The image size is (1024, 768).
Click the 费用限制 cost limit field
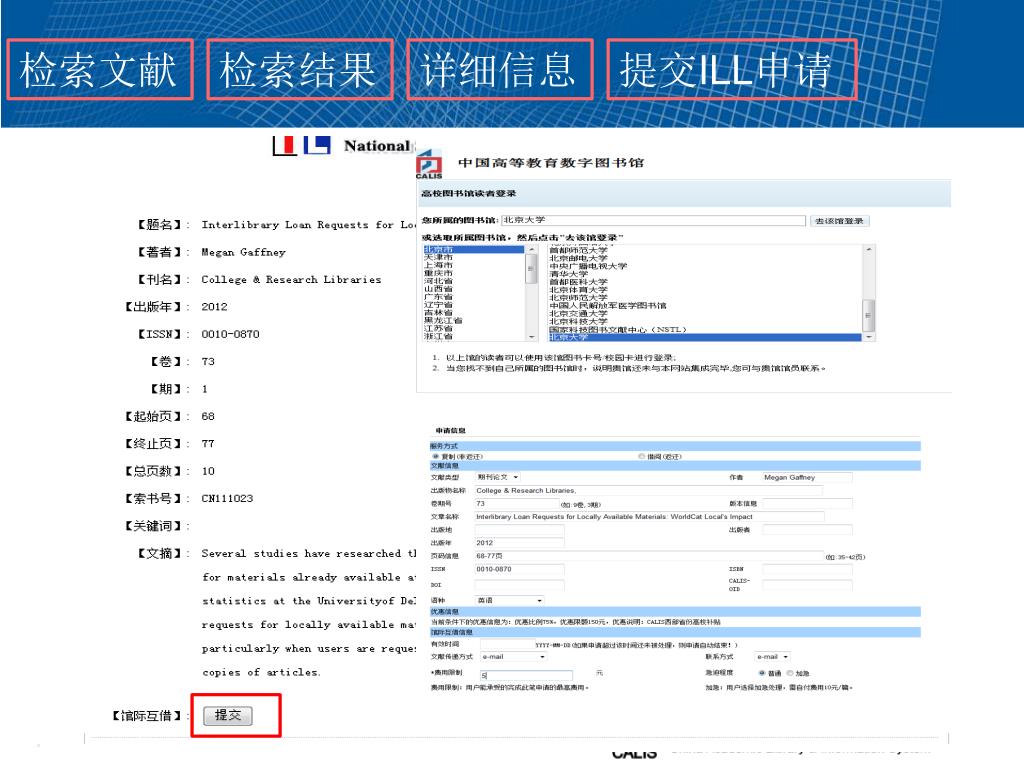(526, 675)
